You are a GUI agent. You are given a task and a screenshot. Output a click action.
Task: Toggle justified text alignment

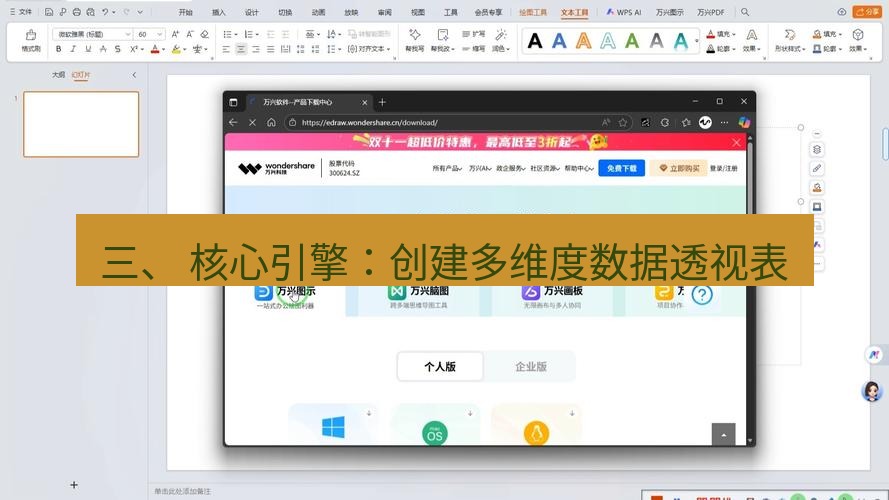coord(270,49)
